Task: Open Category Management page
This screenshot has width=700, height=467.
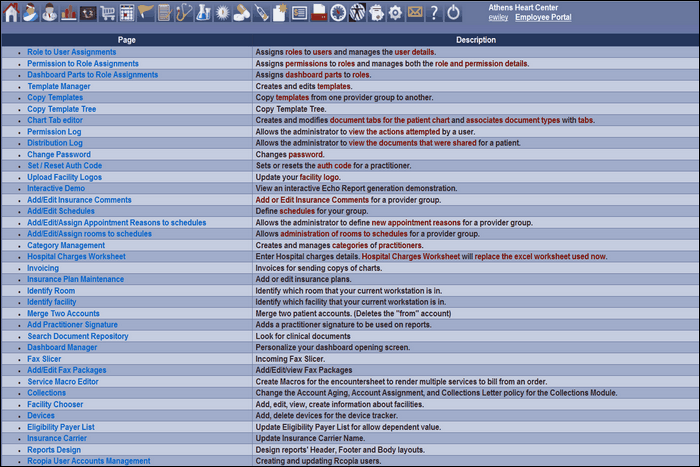Action: (x=66, y=246)
